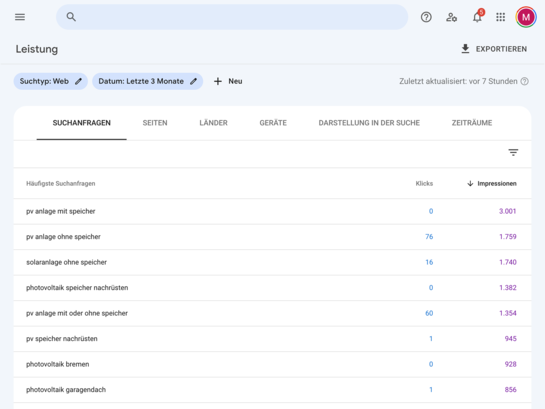Click query 'pv anlage ohne speicher'

63,237
